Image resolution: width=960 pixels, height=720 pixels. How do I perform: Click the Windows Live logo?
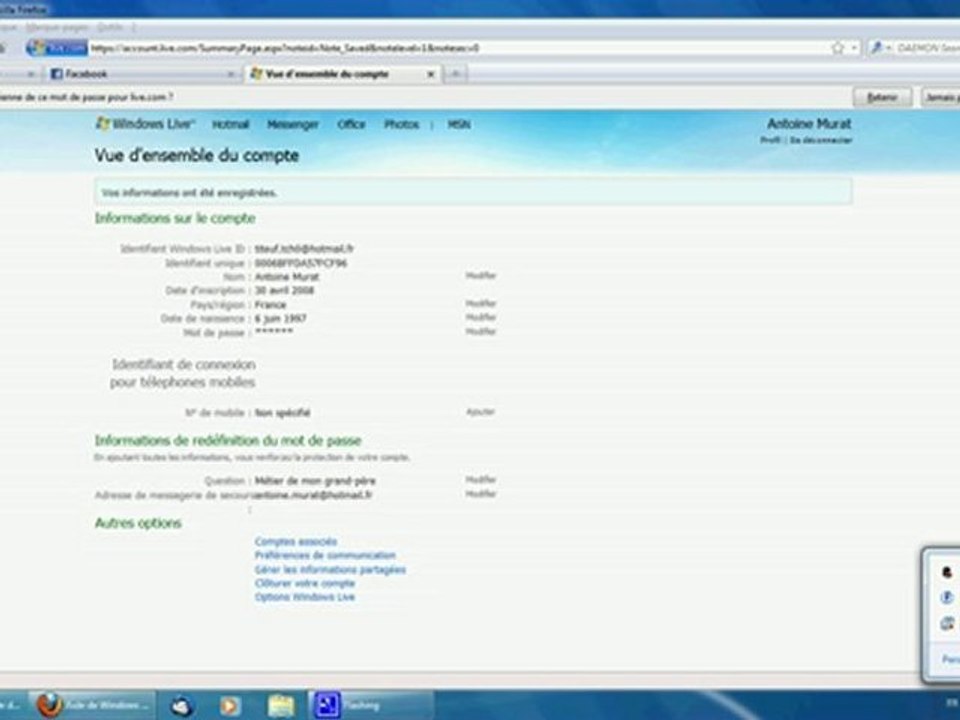pyautogui.click(x=145, y=124)
